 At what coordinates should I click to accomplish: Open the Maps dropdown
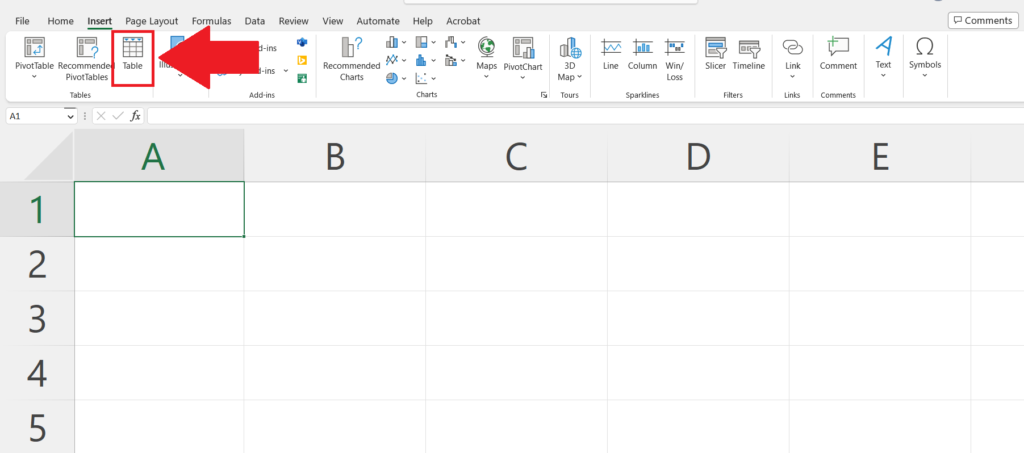[486, 77]
